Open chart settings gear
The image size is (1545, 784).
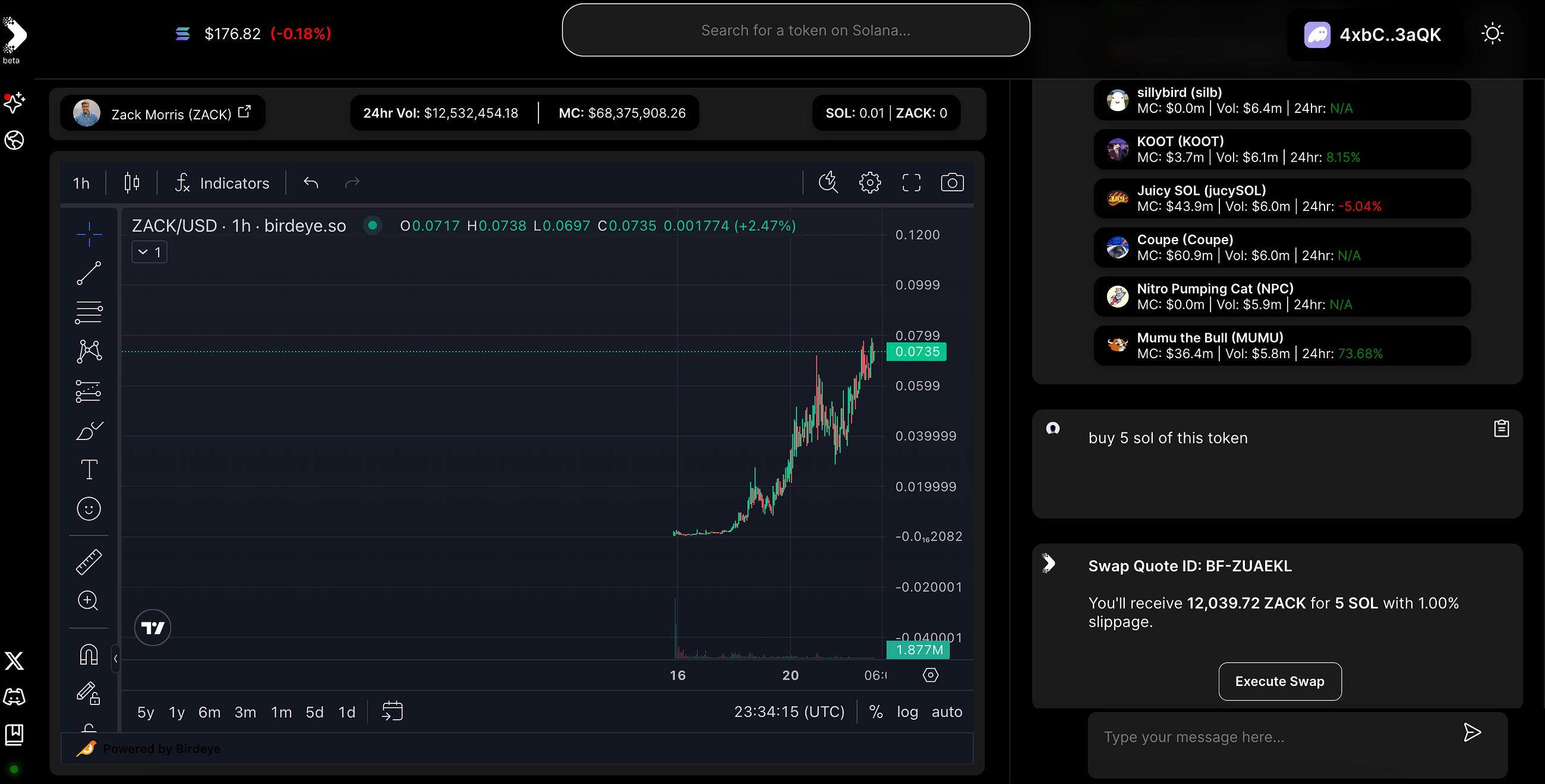pyautogui.click(x=870, y=182)
